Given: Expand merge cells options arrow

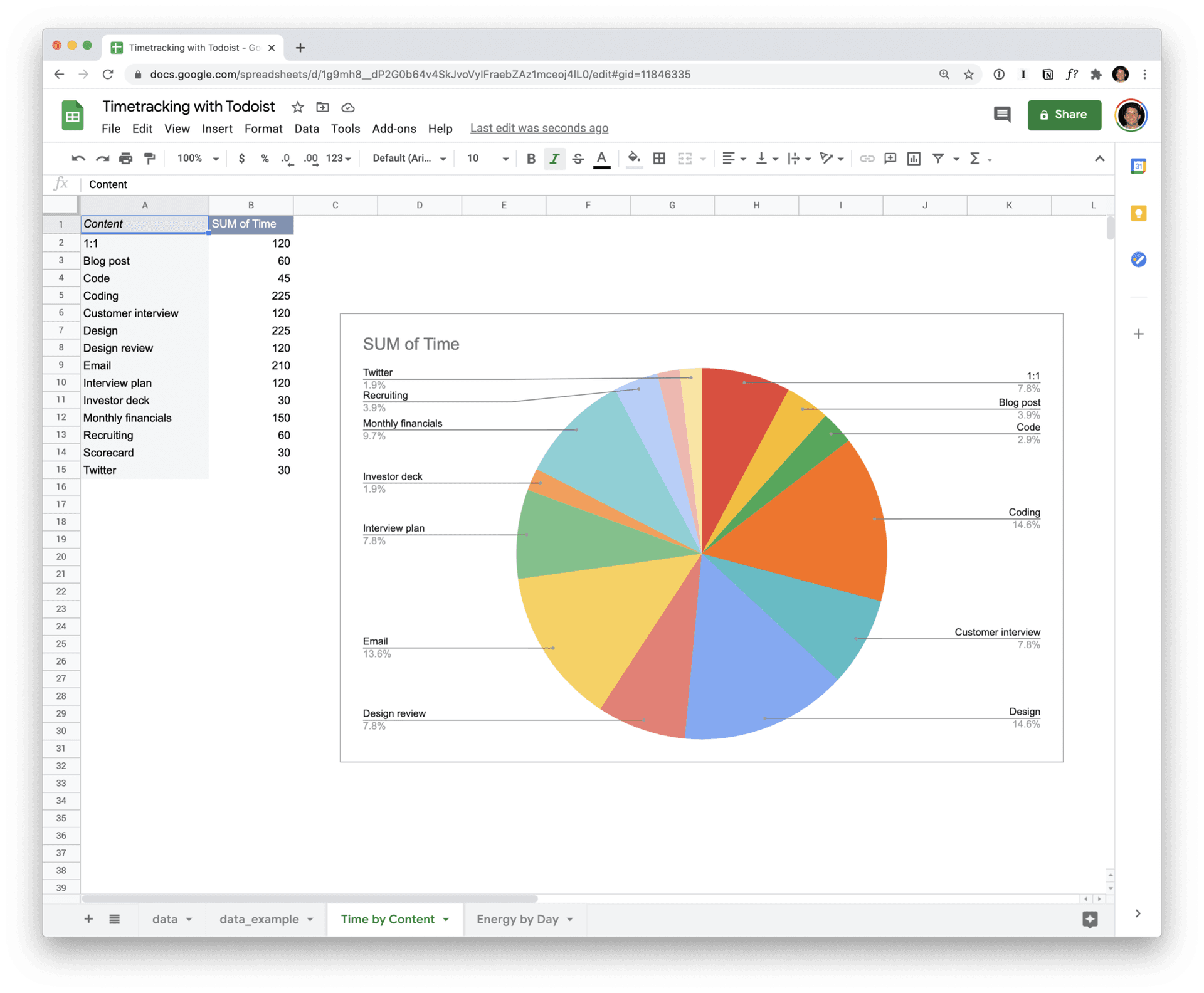Looking at the screenshot, I should [703, 159].
